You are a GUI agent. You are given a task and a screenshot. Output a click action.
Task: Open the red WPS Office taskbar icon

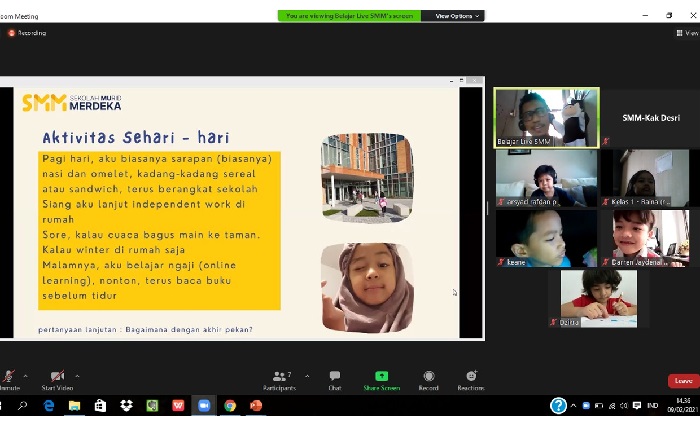coord(178,405)
